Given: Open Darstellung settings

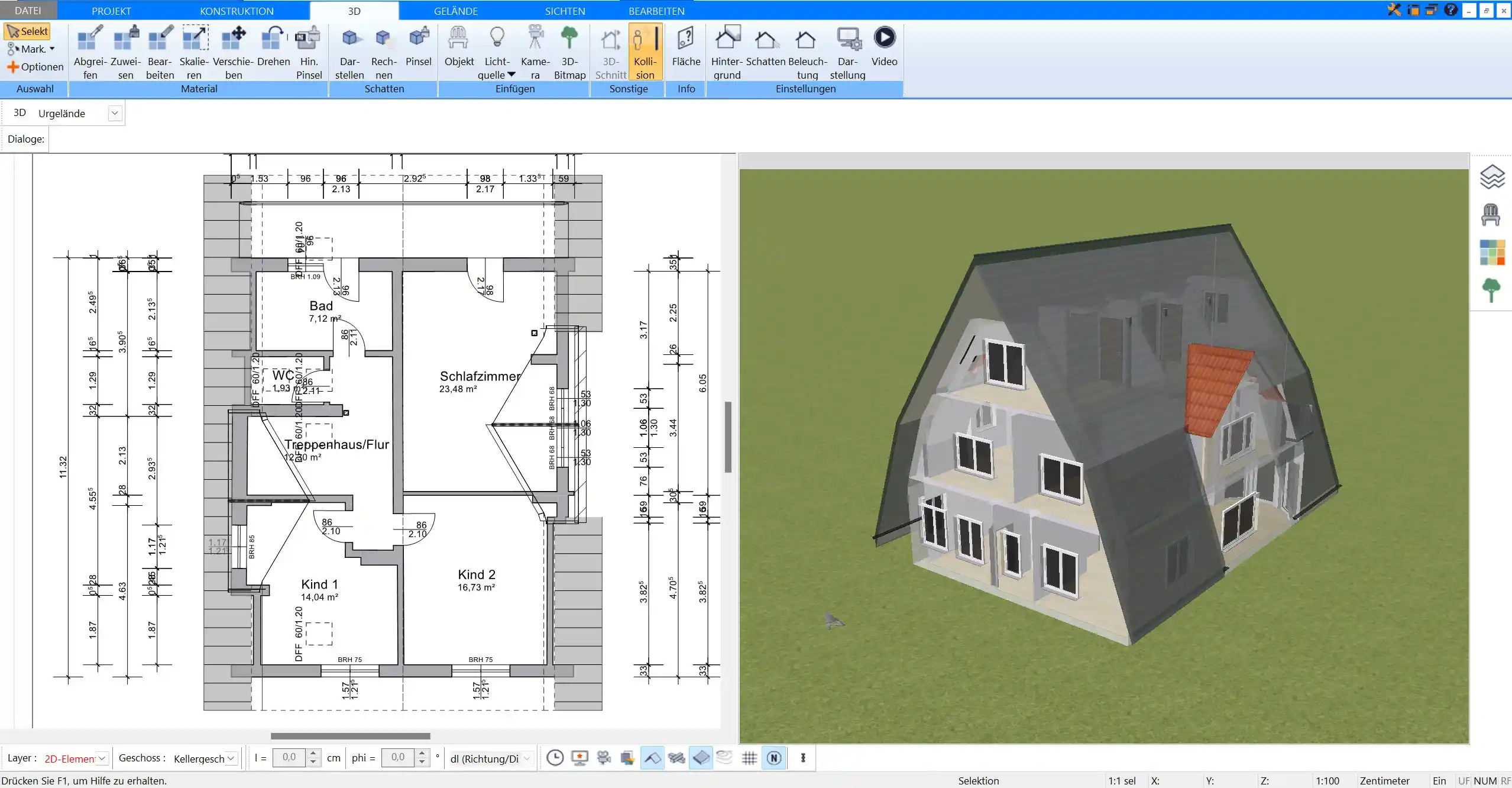Looking at the screenshot, I should click(847, 52).
